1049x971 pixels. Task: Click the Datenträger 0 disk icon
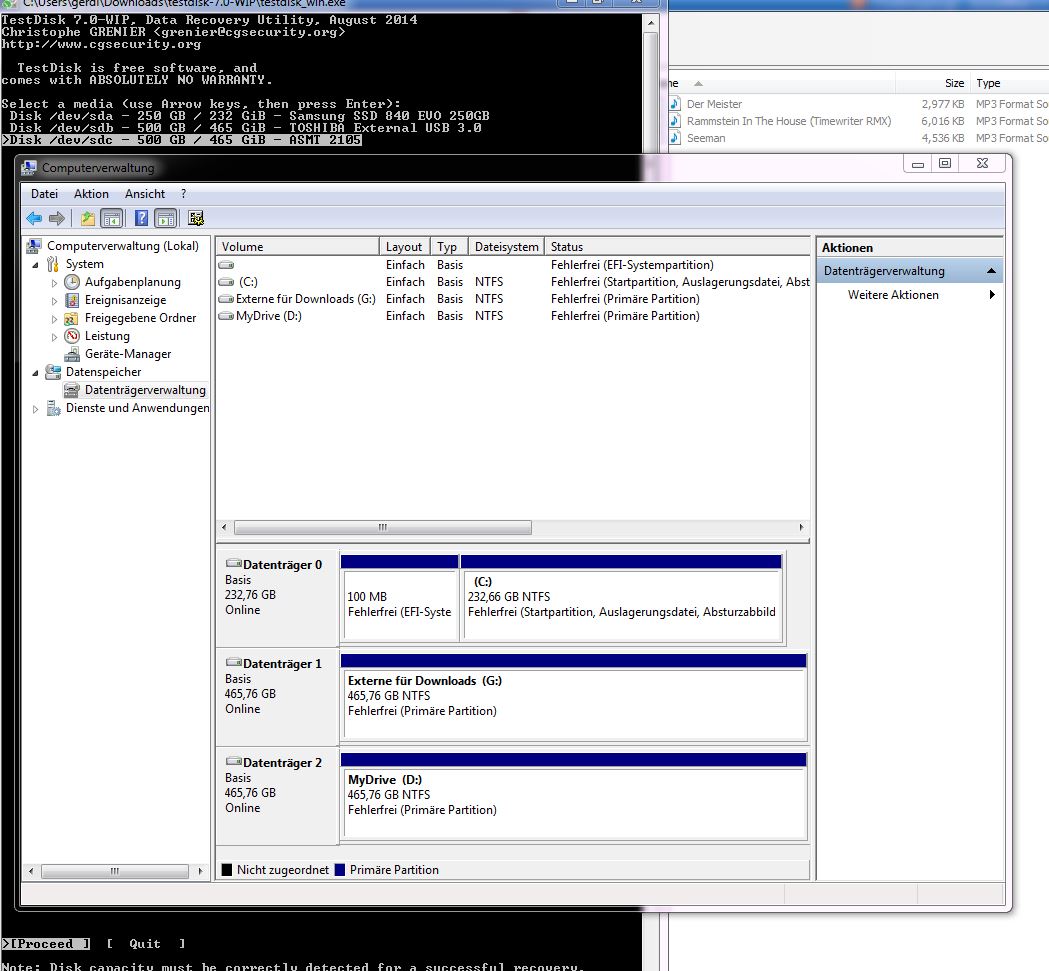point(233,563)
